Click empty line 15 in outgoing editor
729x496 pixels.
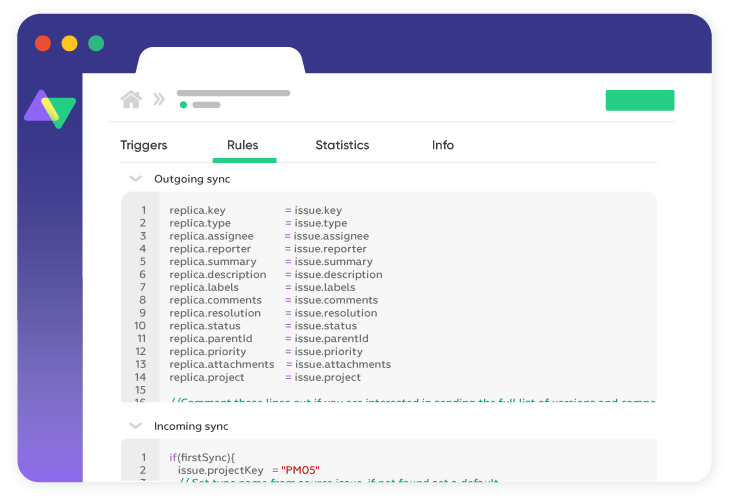(389, 390)
